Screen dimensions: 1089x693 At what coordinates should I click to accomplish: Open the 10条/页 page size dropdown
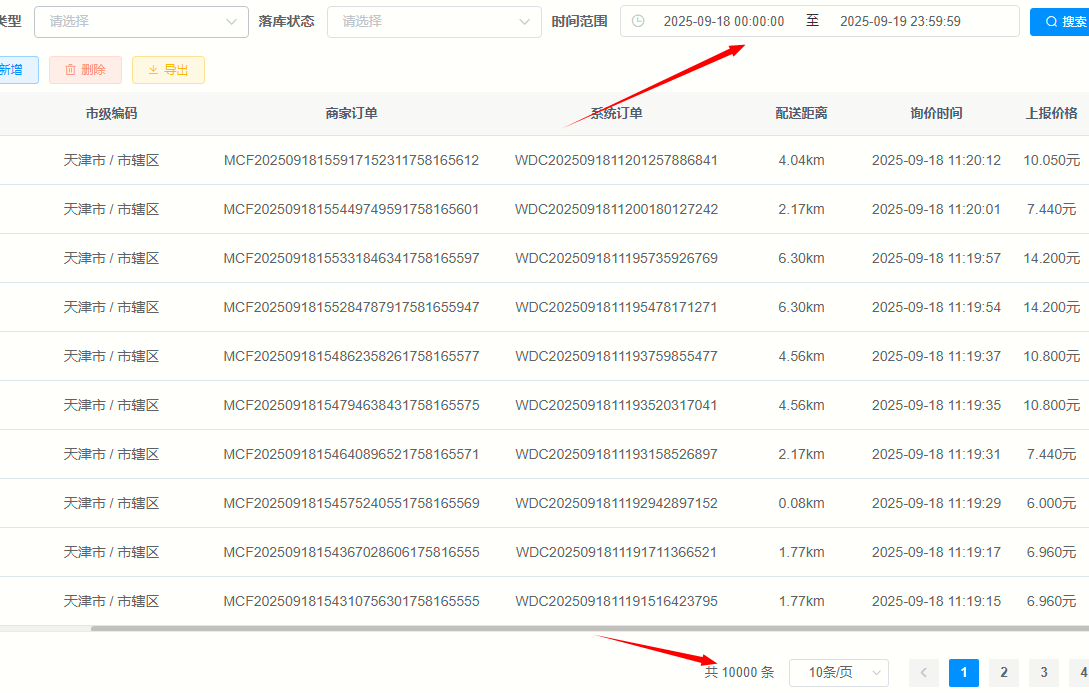[839, 672]
